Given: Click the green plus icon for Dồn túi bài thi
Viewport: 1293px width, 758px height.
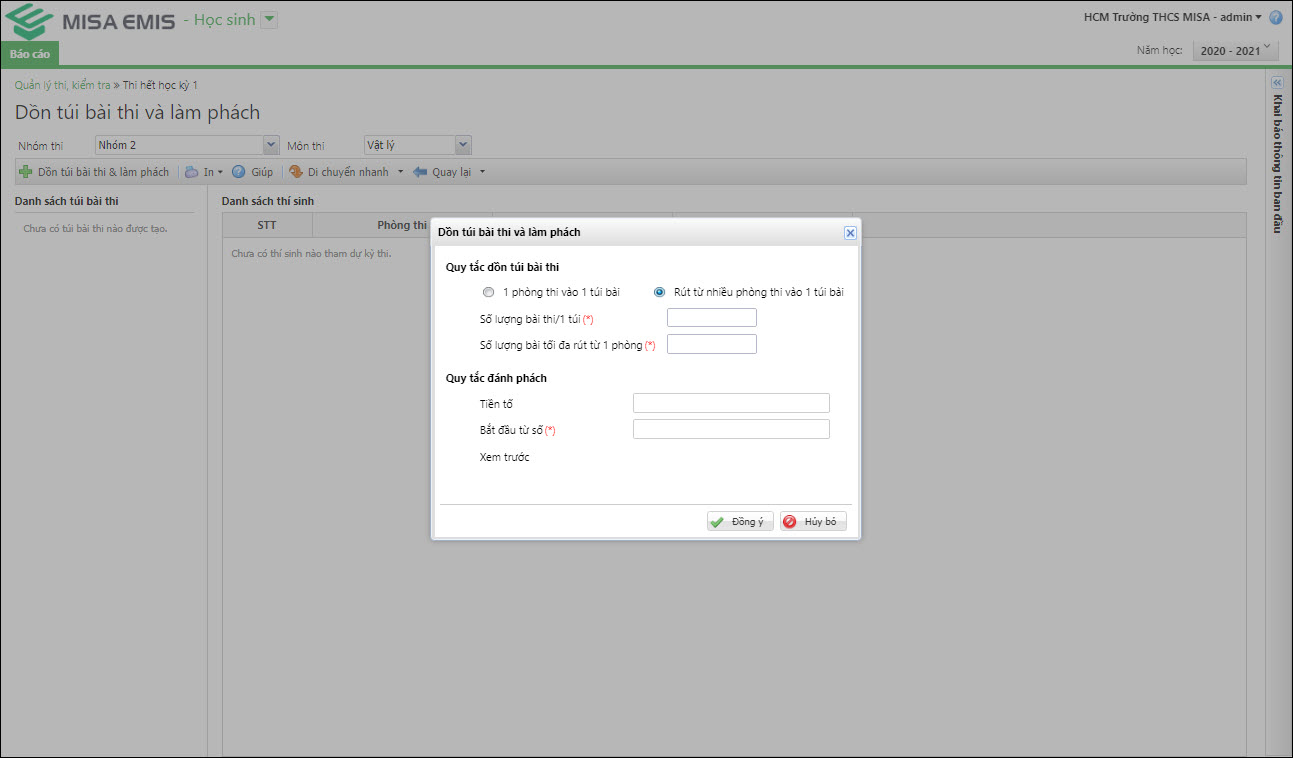Looking at the screenshot, I should (x=26, y=172).
